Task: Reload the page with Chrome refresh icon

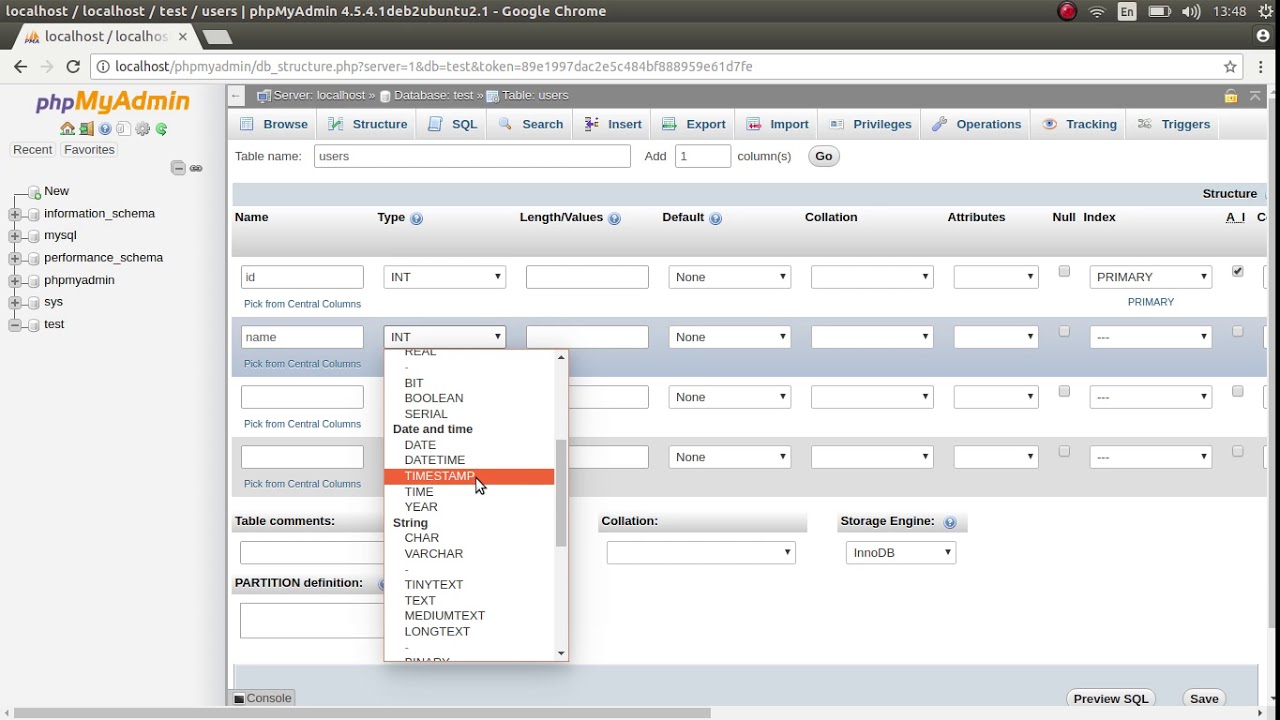Action: [72, 66]
